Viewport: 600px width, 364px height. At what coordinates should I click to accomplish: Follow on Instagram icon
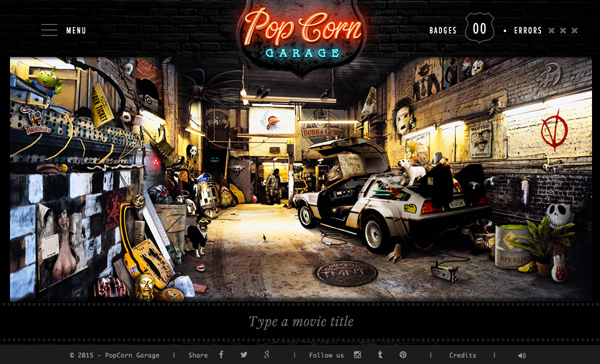click(x=357, y=355)
